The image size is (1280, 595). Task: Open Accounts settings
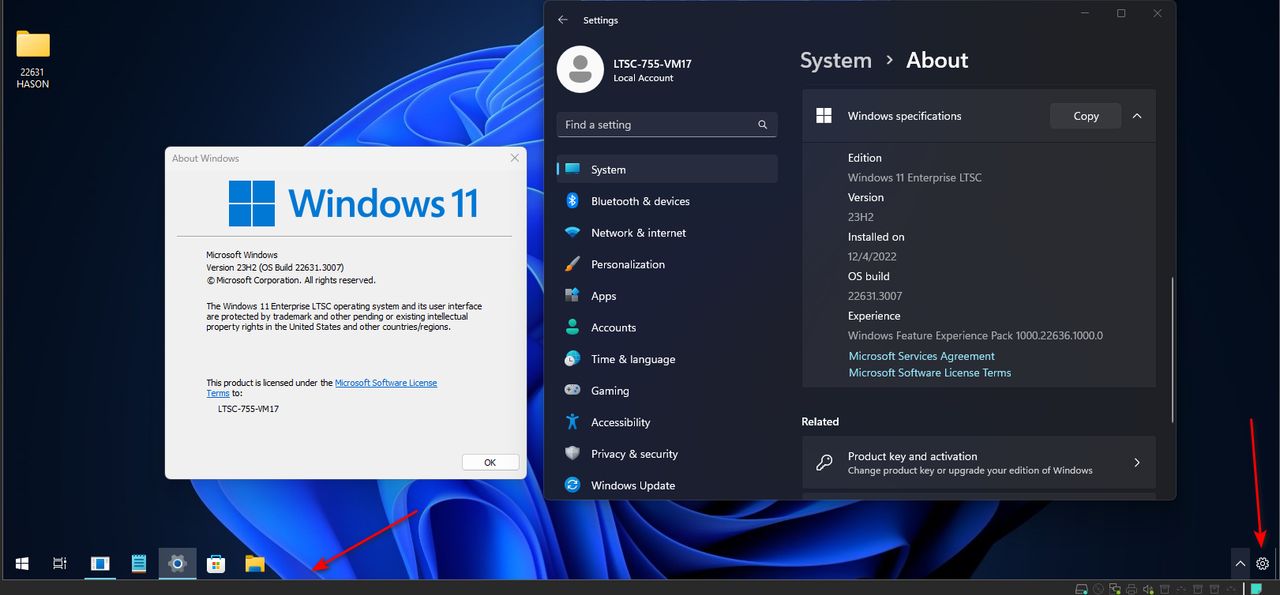[x=667, y=327]
